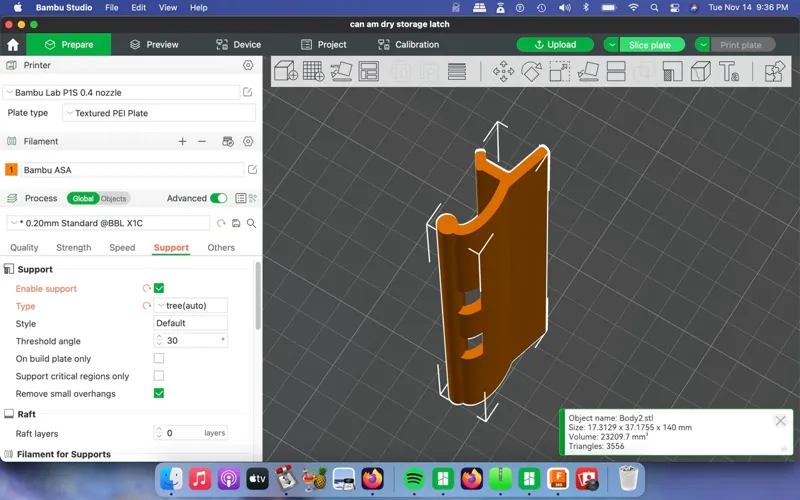Screen dimensions: 800x500
Task: Go to the home screen icon
Action: click(x=13, y=45)
